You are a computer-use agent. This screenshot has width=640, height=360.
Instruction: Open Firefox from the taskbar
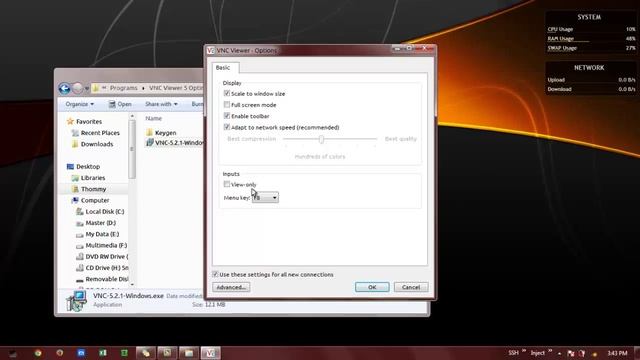point(60,353)
